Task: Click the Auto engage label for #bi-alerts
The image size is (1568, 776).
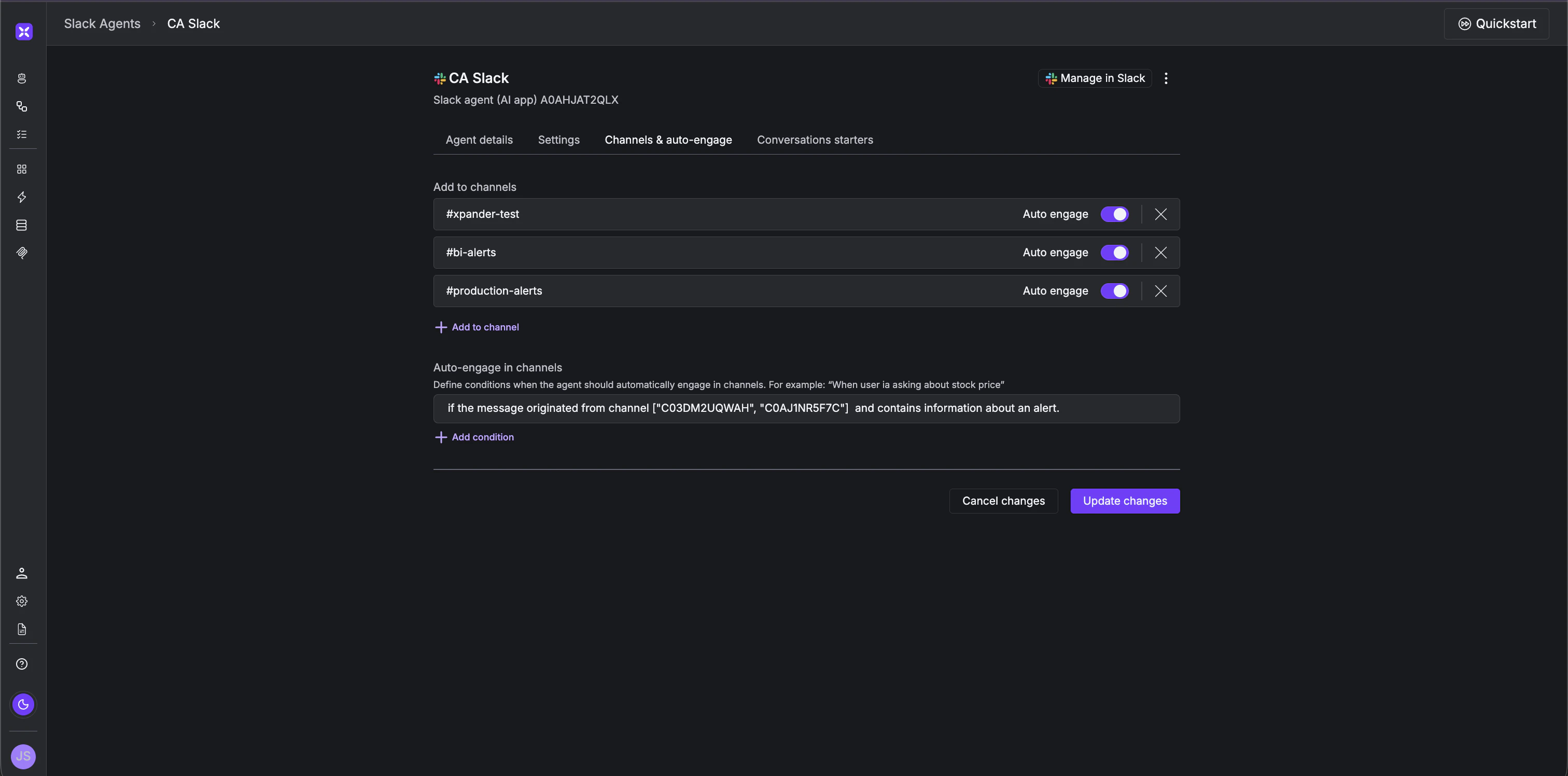Action: [x=1056, y=253]
